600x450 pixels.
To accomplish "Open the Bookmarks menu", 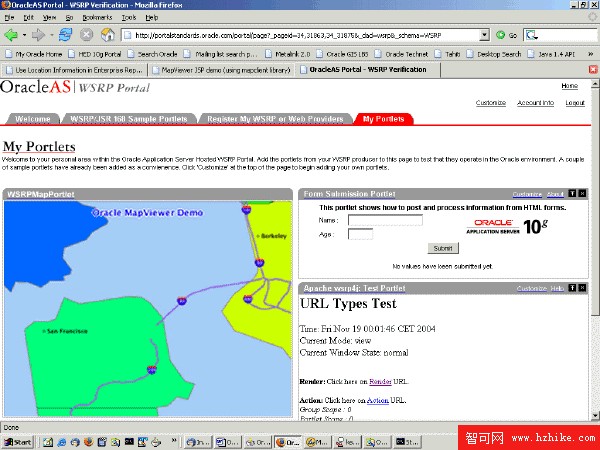I will (x=97, y=18).
